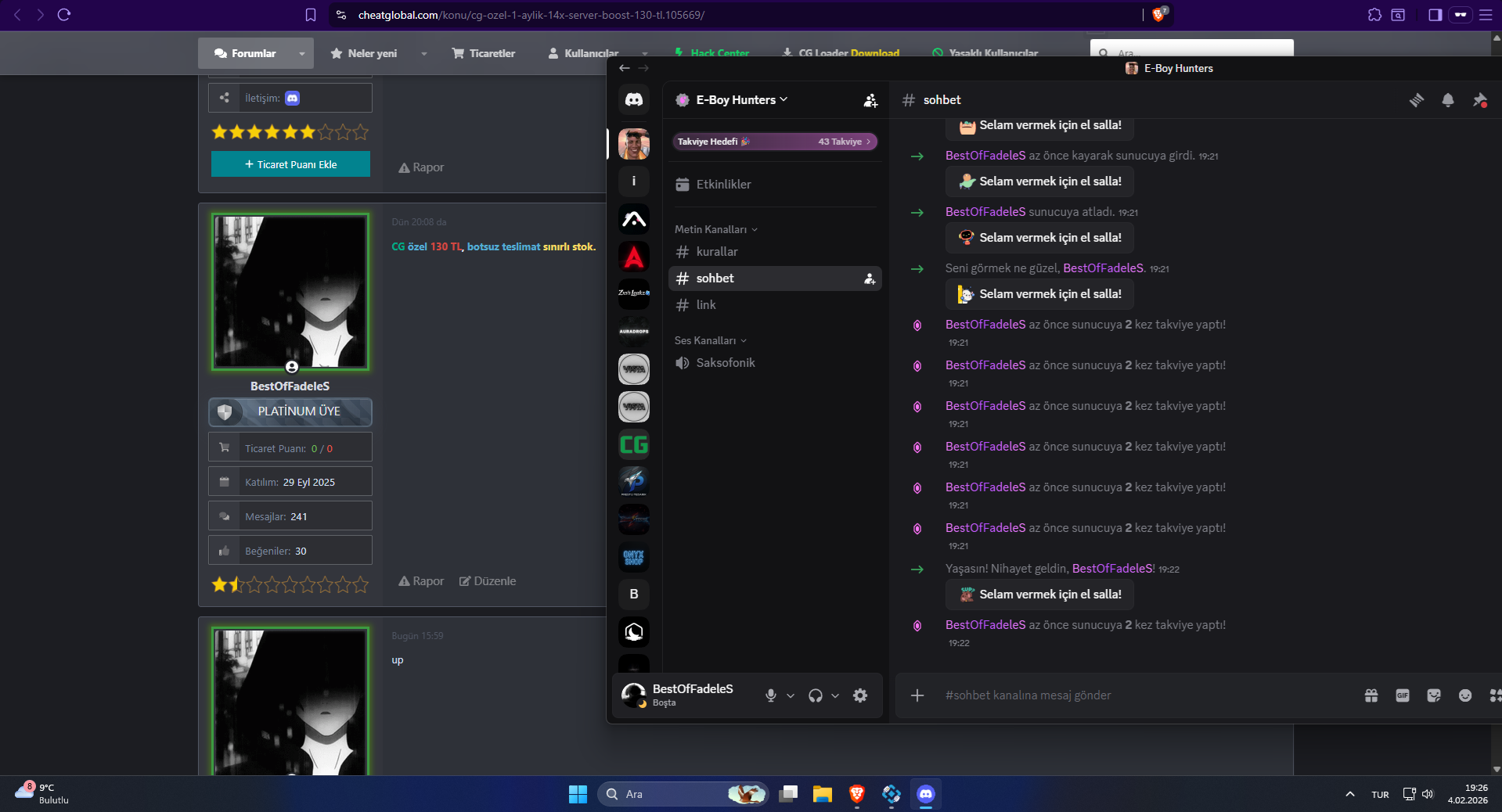The height and width of the screenshot is (812, 1502).
Task: Open the browser hamburger menu
Action: (1486, 15)
